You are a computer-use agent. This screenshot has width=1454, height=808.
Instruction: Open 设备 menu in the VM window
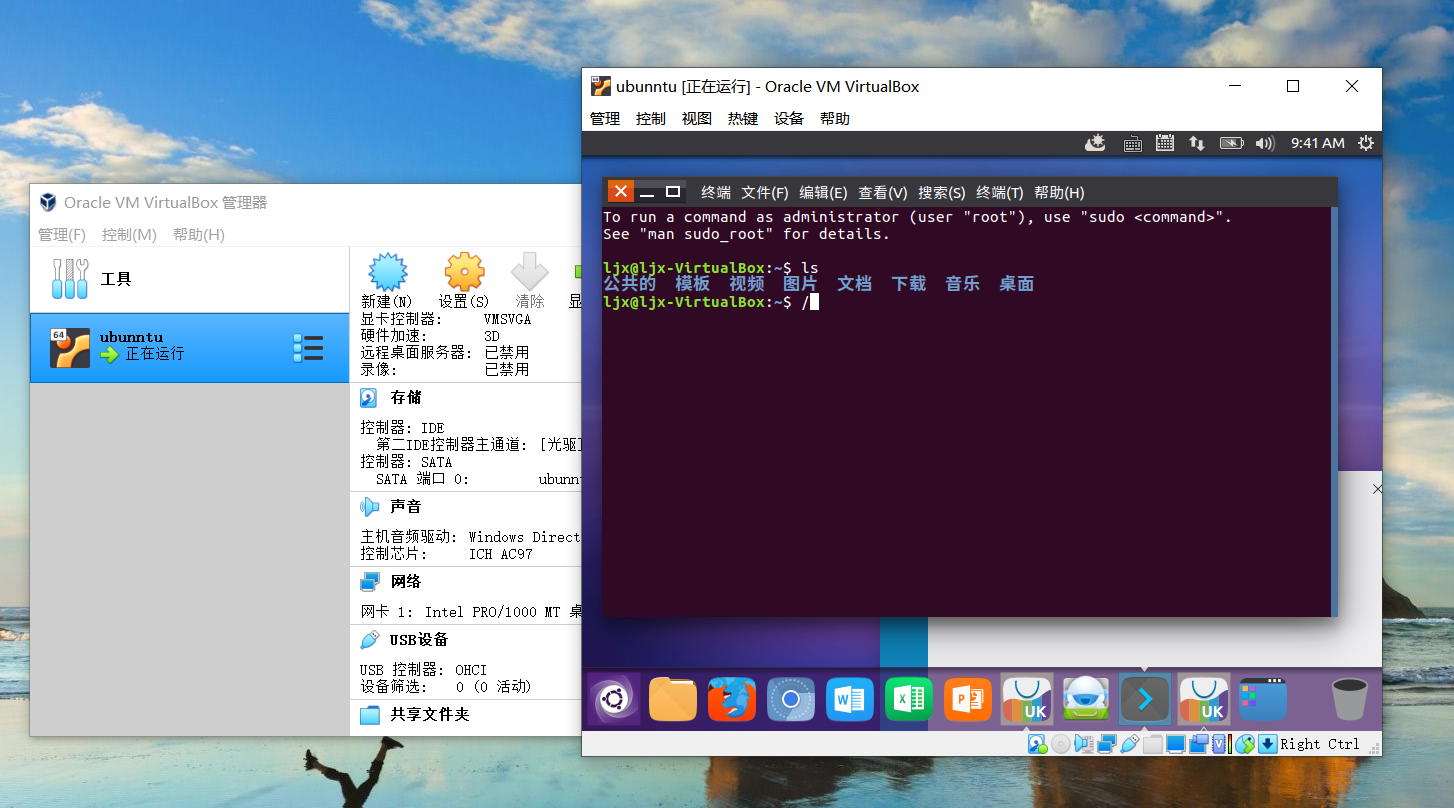tap(789, 118)
